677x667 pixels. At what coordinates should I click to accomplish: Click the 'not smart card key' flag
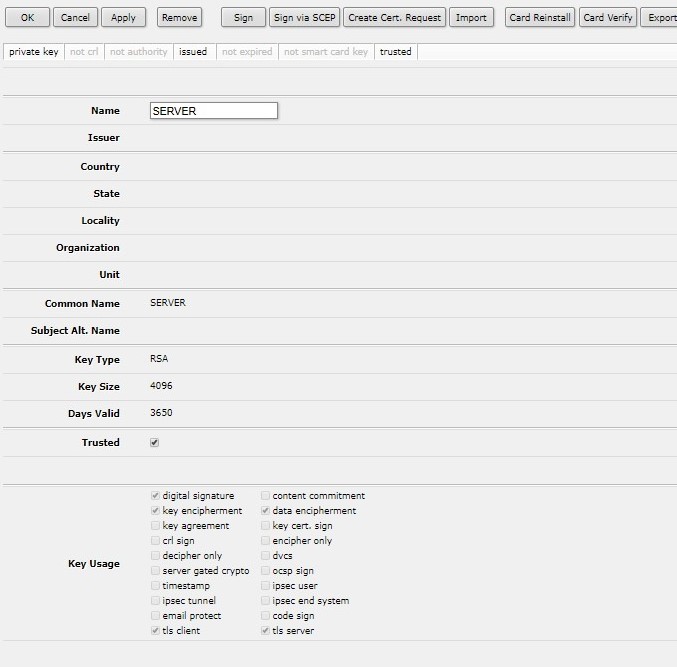point(326,52)
